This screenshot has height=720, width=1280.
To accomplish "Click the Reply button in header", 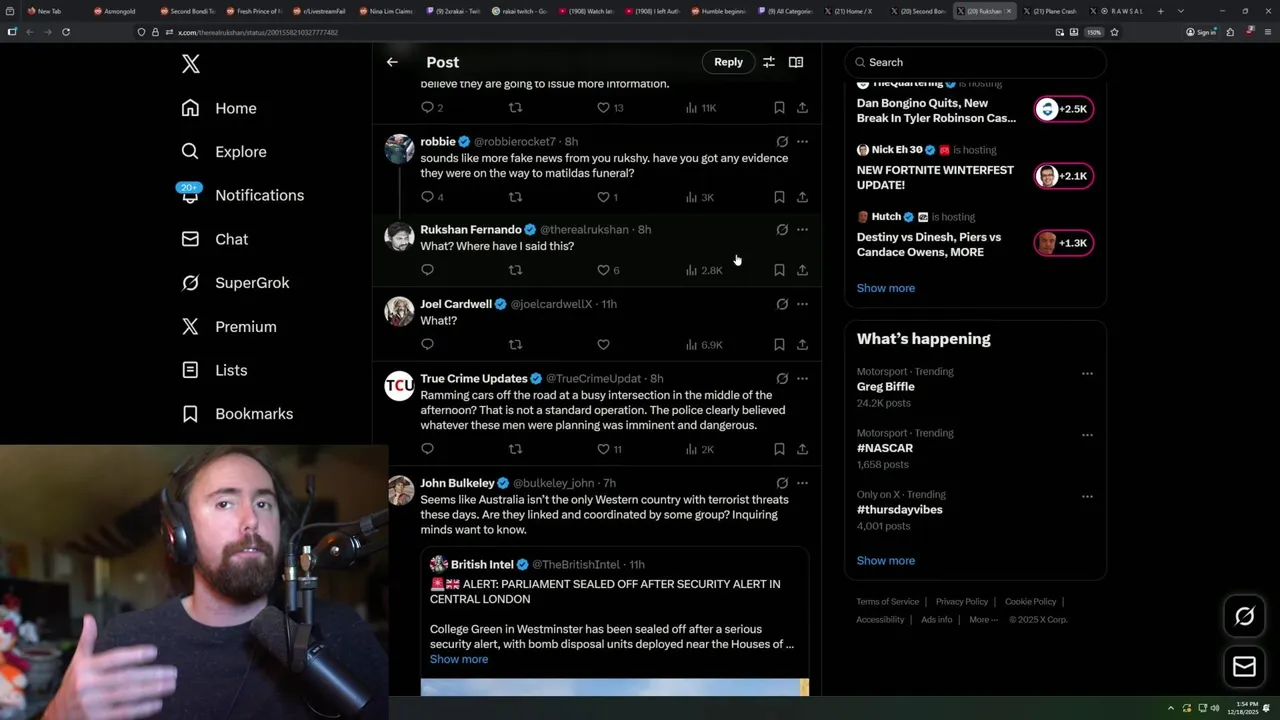I will (x=728, y=62).
